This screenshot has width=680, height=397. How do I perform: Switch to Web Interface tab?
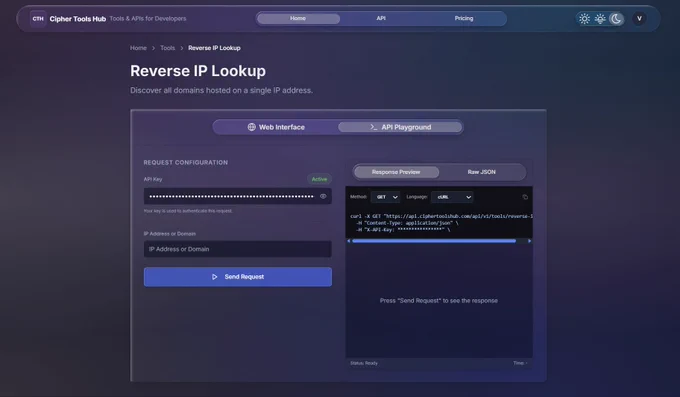(276, 127)
